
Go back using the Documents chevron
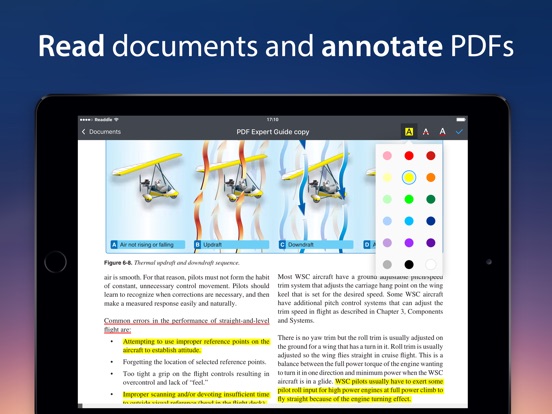(84, 132)
